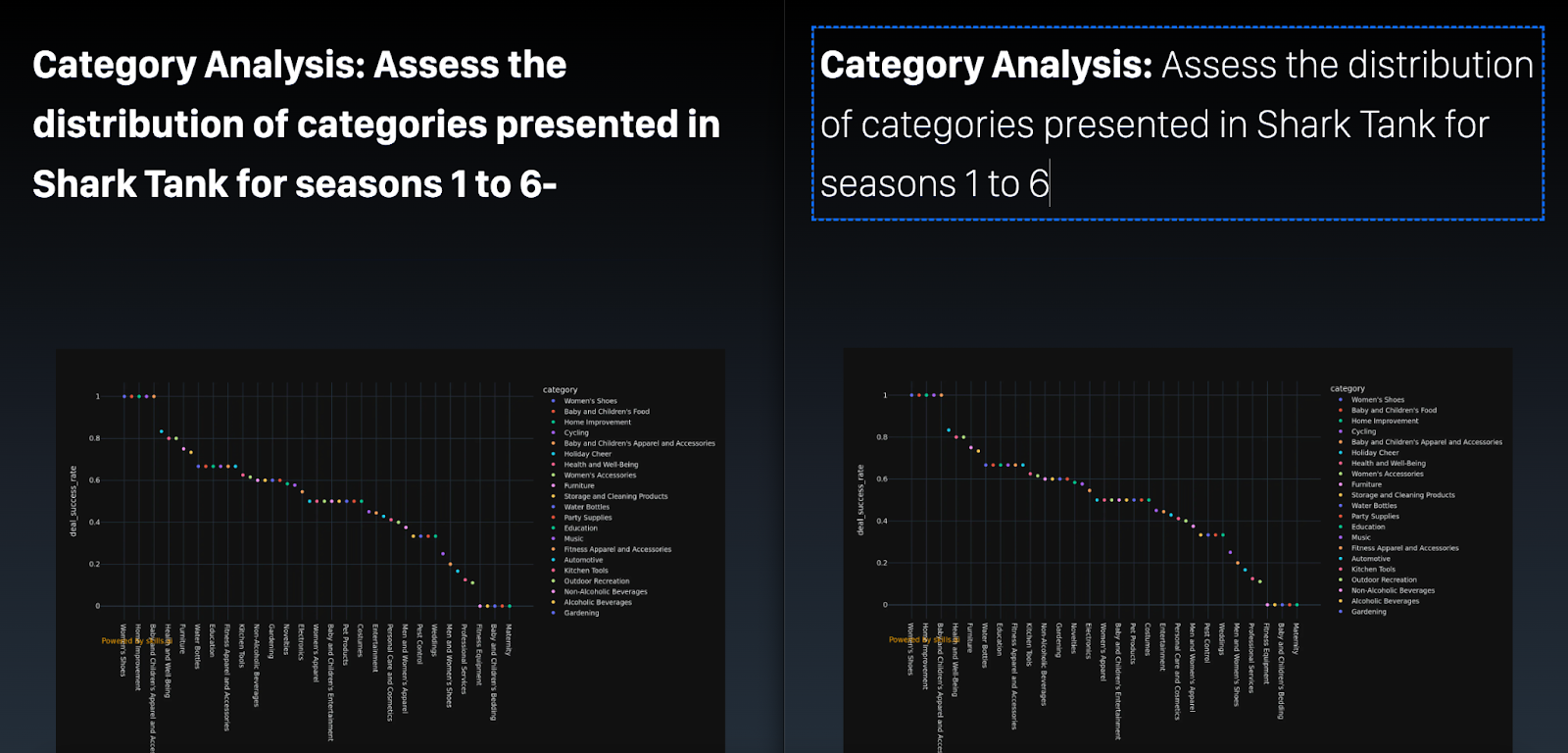Click Furniture in the right chart legend
Viewport: 1568px width, 753px height.
click(x=1367, y=484)
